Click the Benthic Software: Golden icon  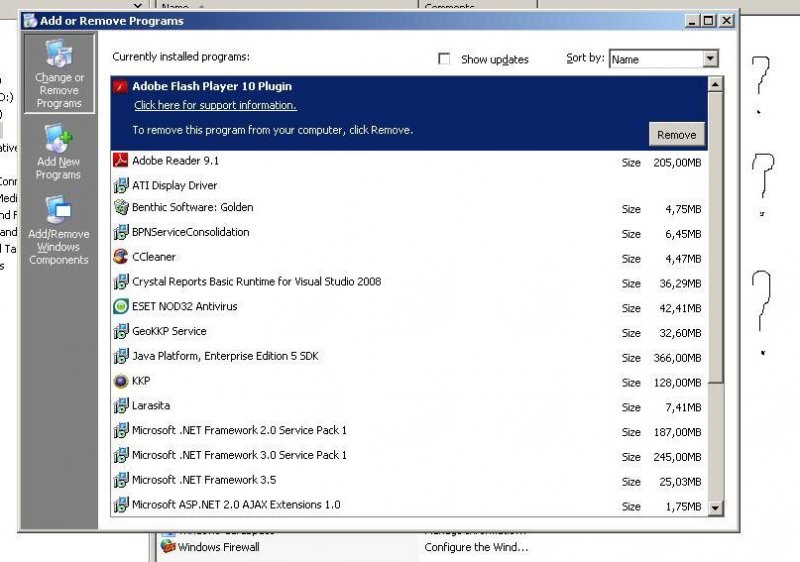click(x=120, y=207)
